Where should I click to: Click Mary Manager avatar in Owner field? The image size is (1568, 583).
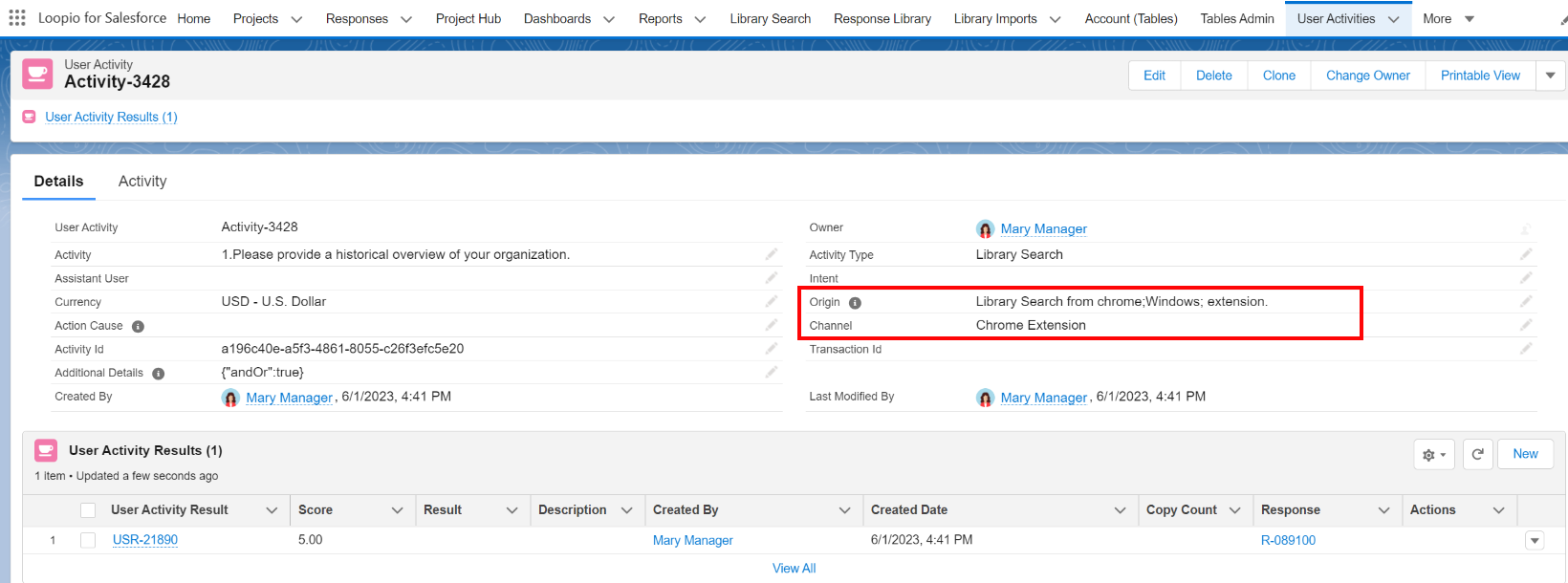click(986, 229)
